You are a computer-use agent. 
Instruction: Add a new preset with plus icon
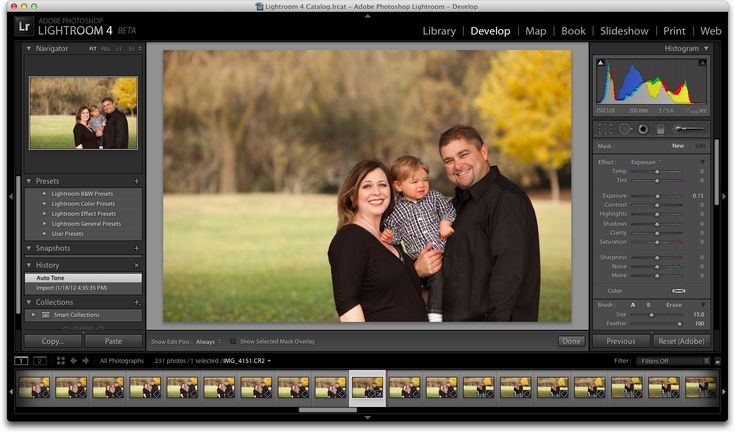136,181
